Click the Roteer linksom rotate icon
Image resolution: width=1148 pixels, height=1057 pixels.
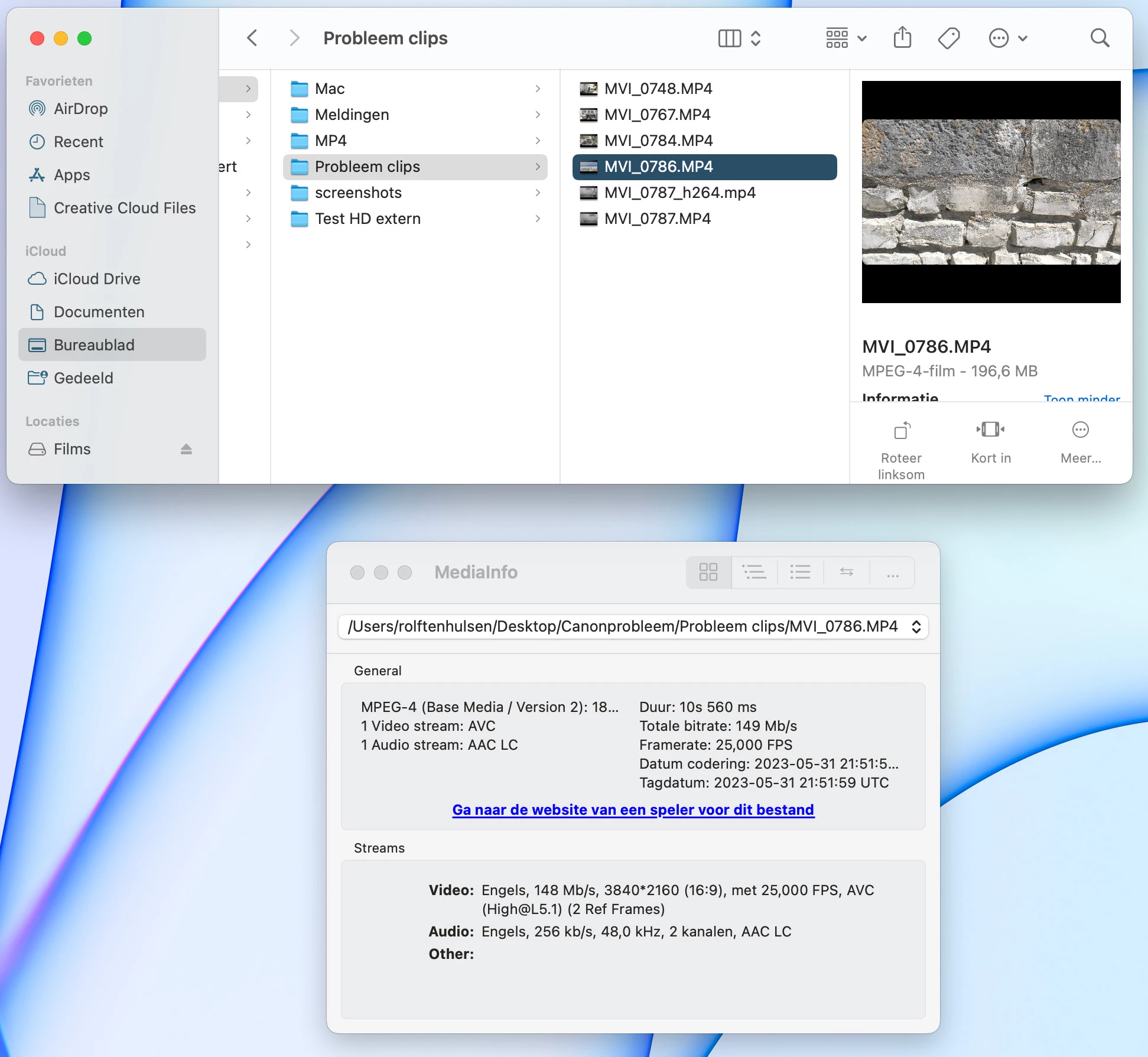[902, 430]
